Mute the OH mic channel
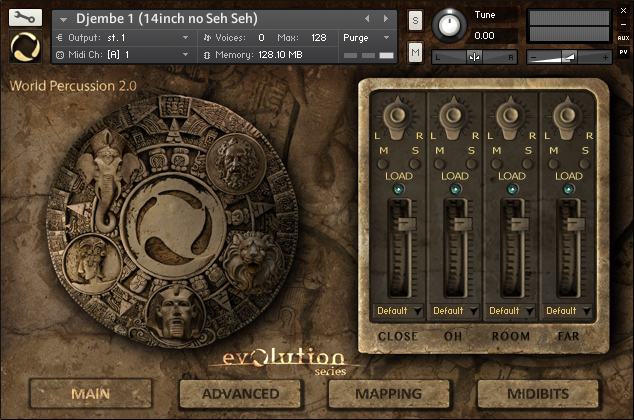This screenshot has height=420, width=634. (439, 164)
